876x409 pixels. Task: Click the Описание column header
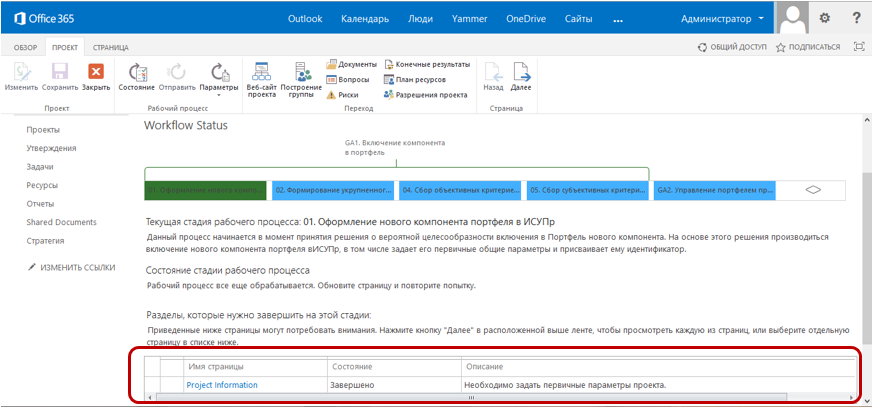(484, 367)
